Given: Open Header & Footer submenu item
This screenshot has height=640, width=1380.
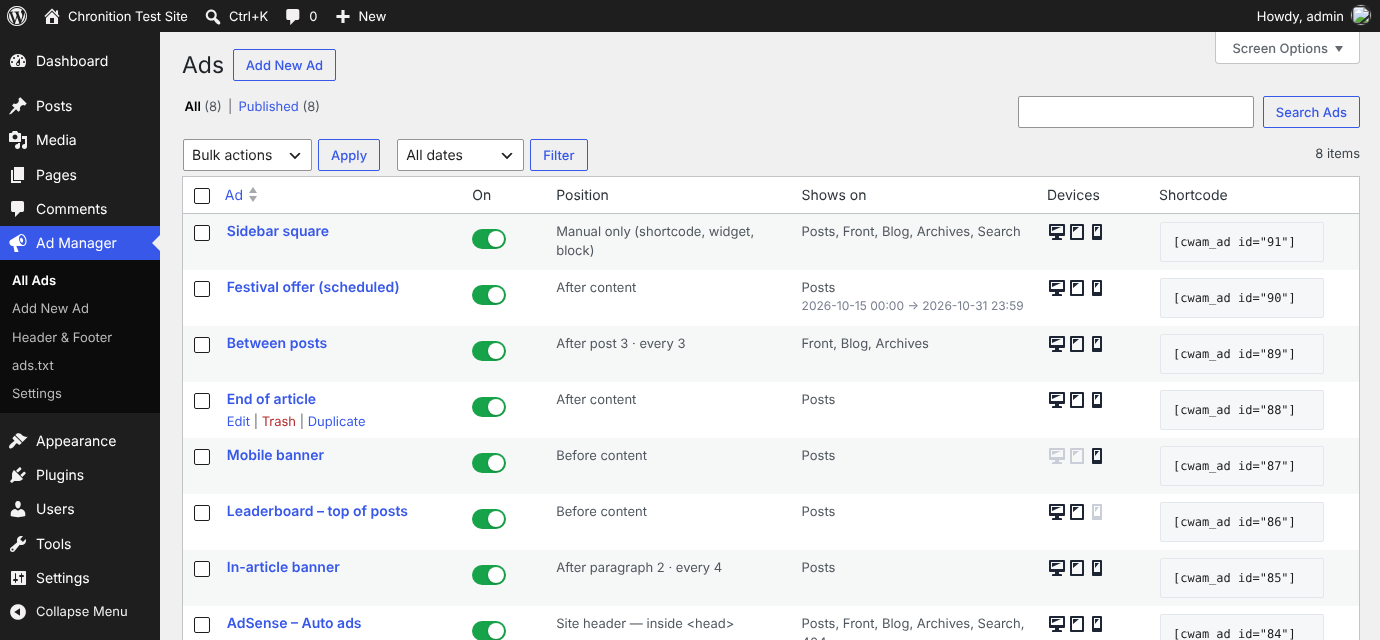Looking at the screenshot, I should click(x=62, y=337).
